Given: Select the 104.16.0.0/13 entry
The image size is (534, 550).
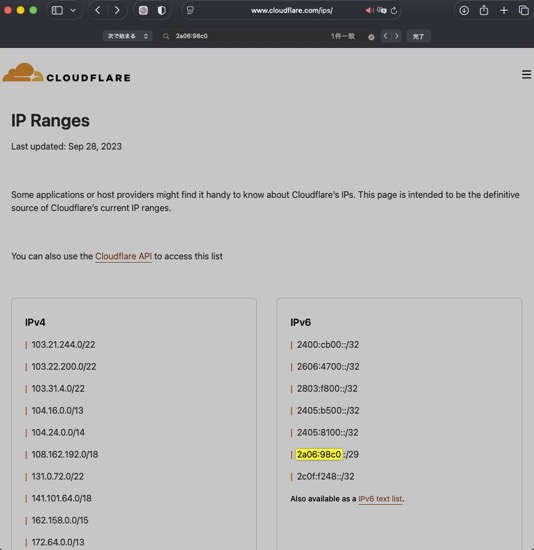Looking at the screenshot, I should tap(58, 411).
